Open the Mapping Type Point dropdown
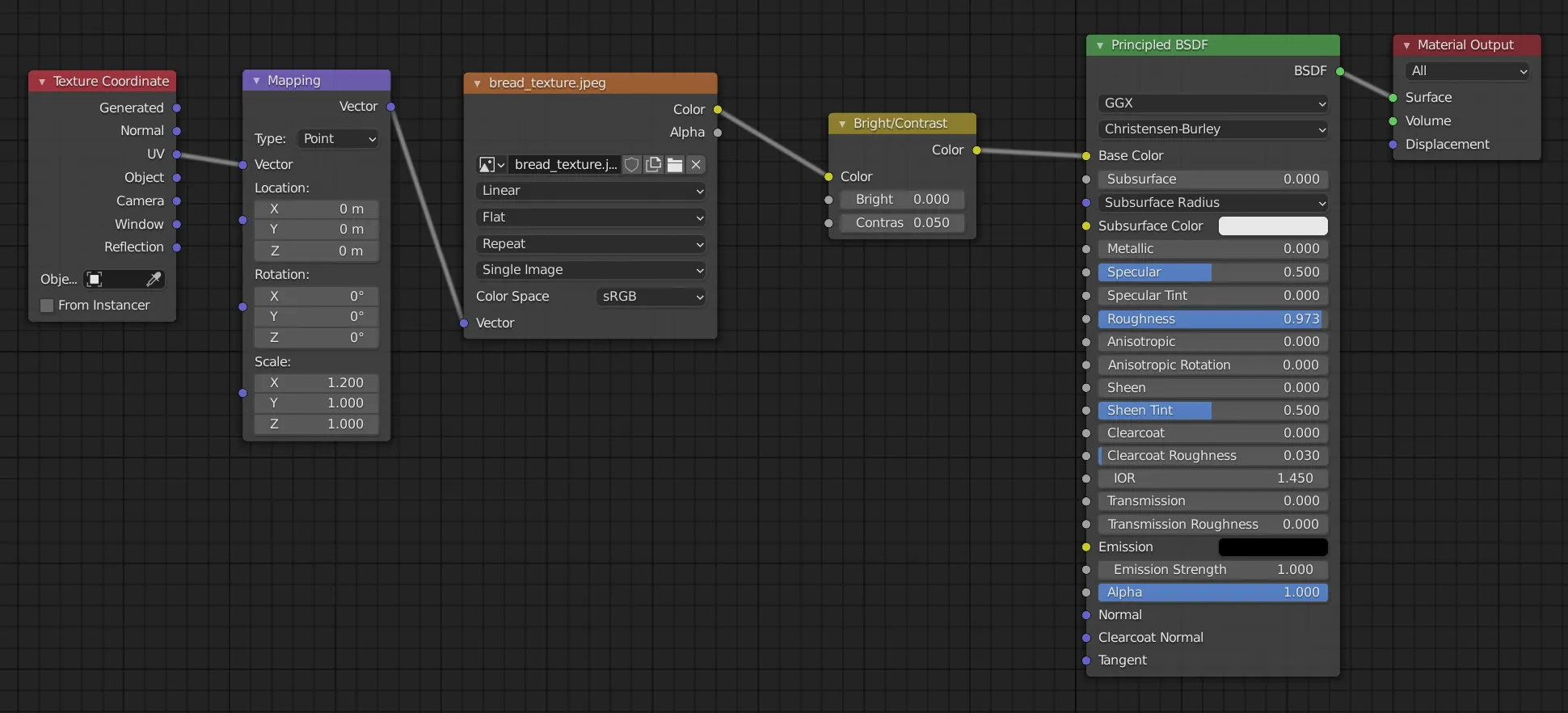 tap(339, 139)
